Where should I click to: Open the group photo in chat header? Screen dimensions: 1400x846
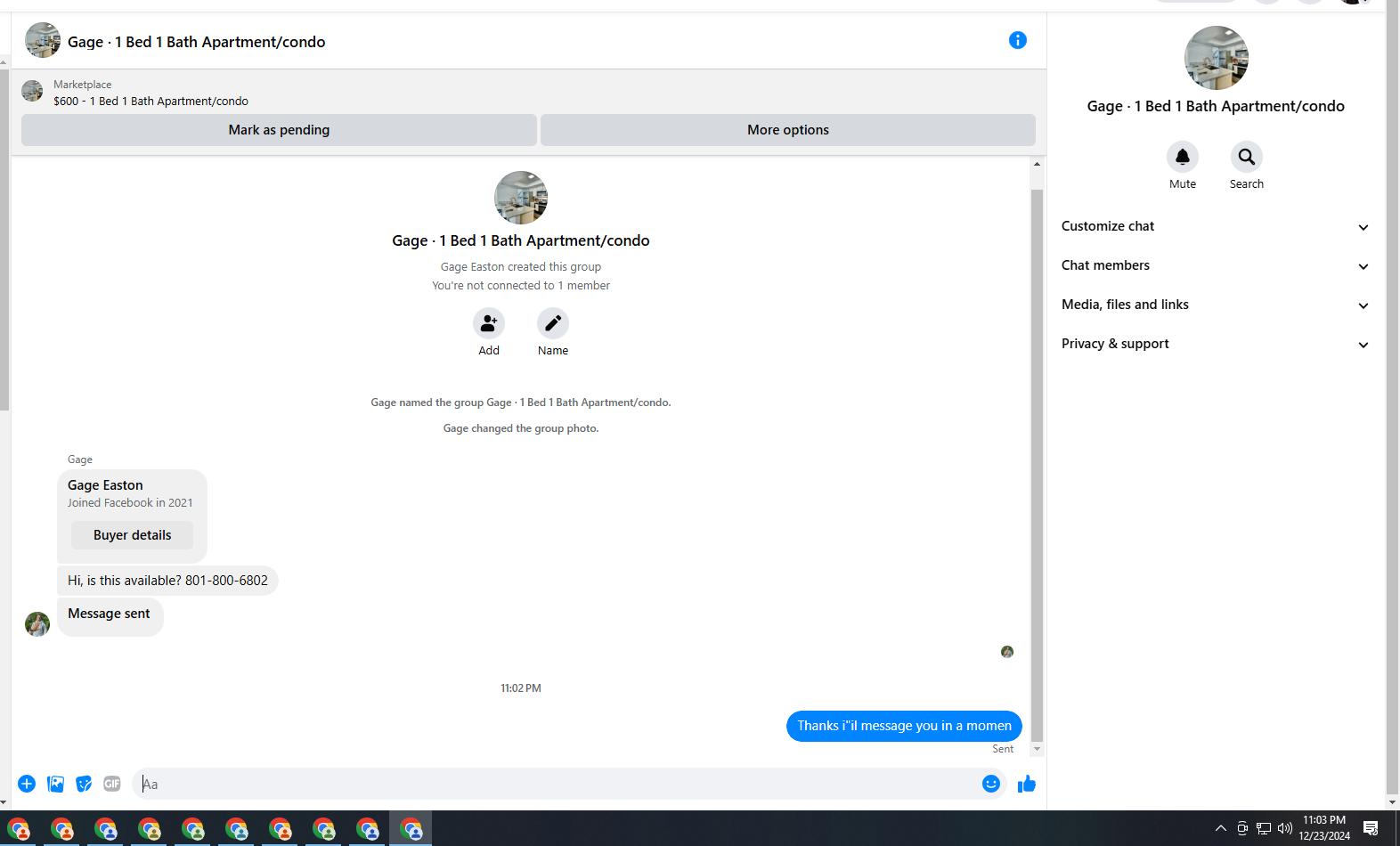(x=43, y=40)
